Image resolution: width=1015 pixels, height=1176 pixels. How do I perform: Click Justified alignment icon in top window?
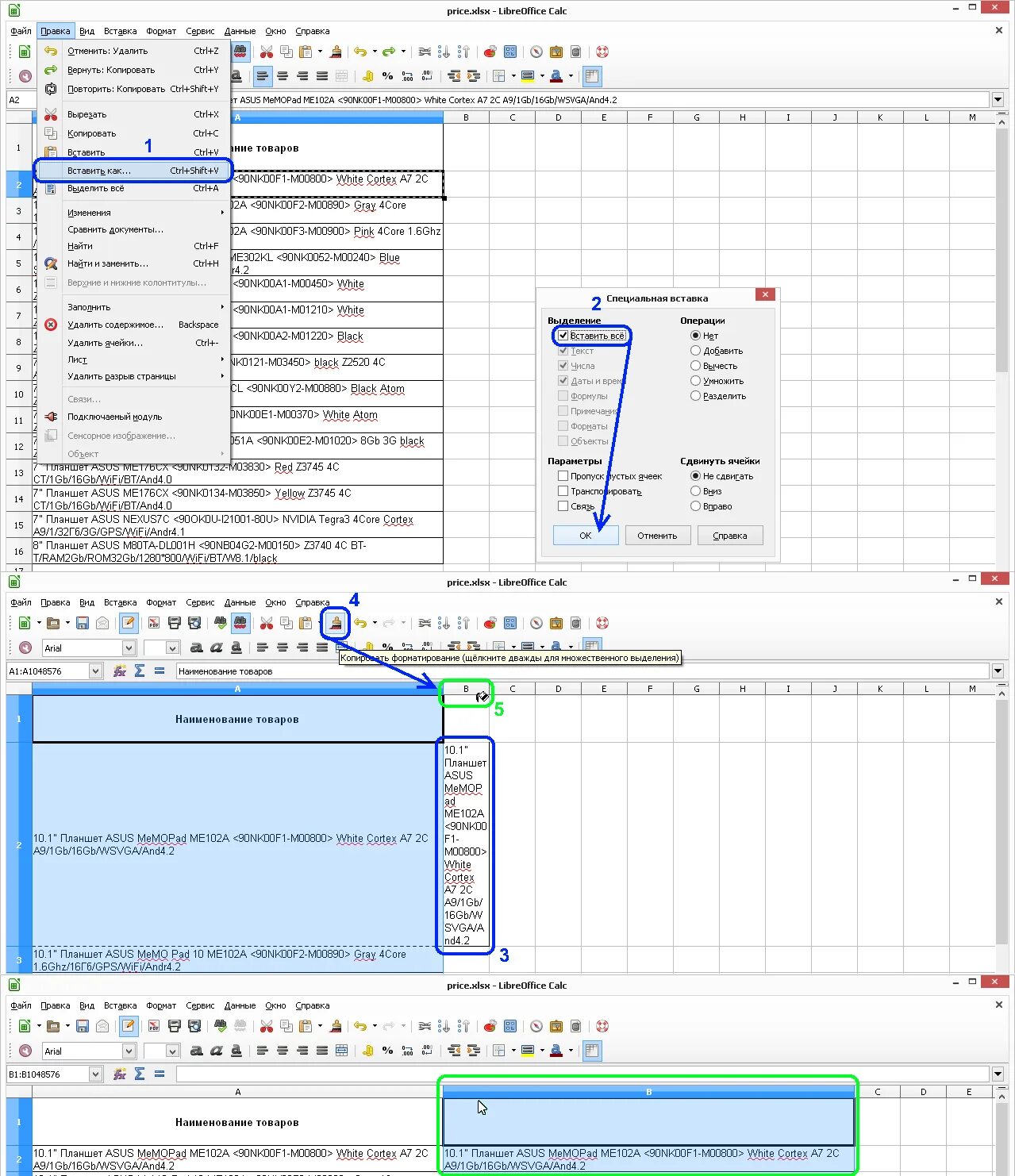(322, 77)
